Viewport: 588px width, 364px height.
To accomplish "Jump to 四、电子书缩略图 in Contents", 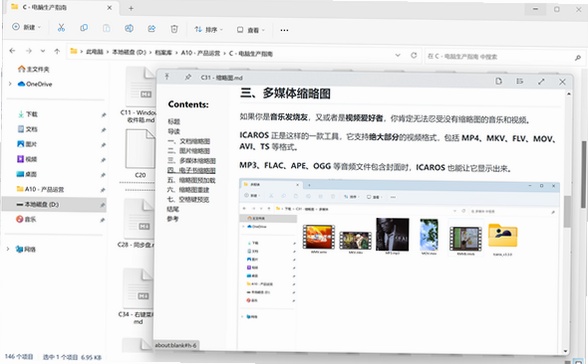I will point(191,170).
